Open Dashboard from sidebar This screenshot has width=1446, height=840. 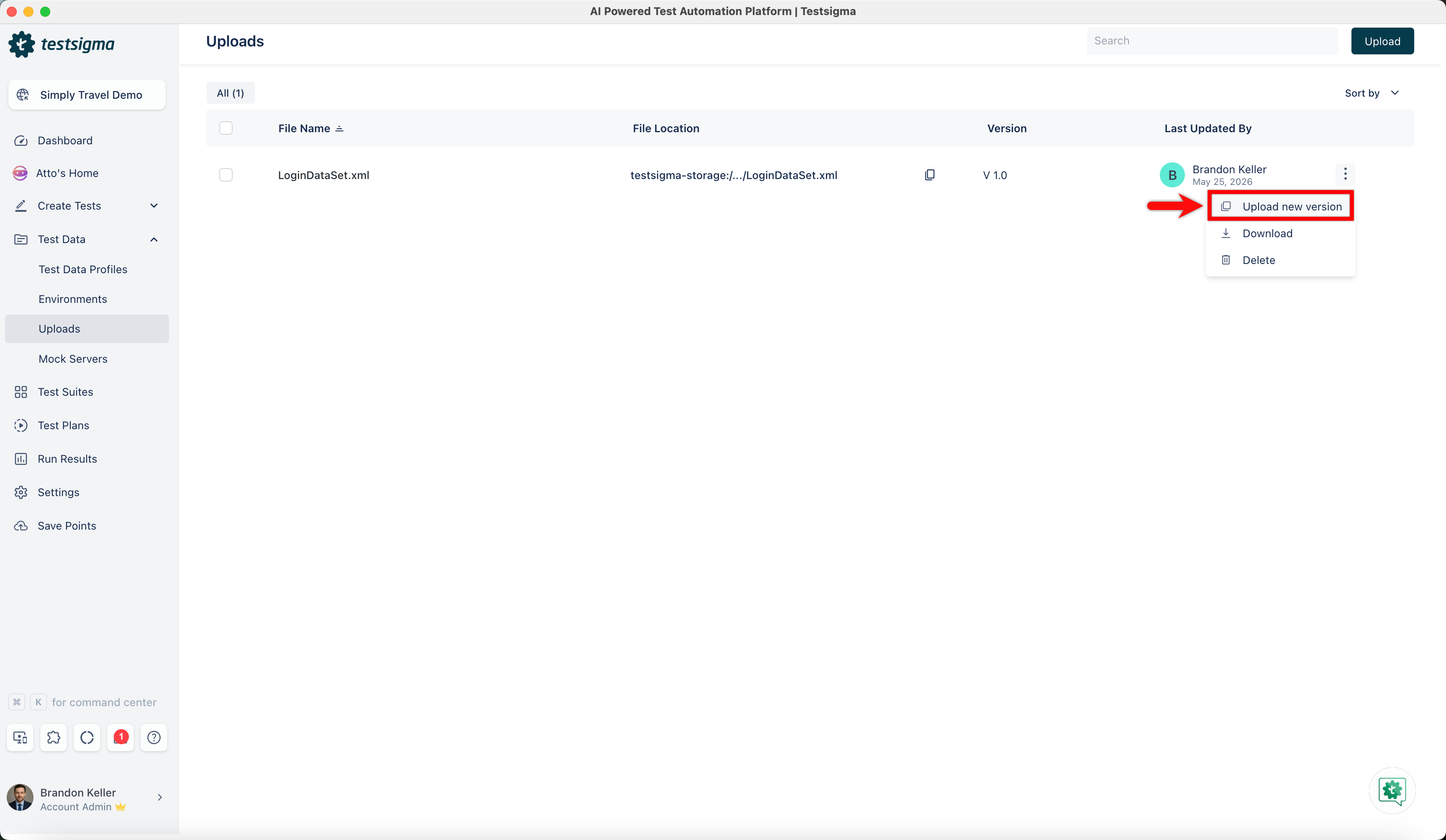[65, 141]
